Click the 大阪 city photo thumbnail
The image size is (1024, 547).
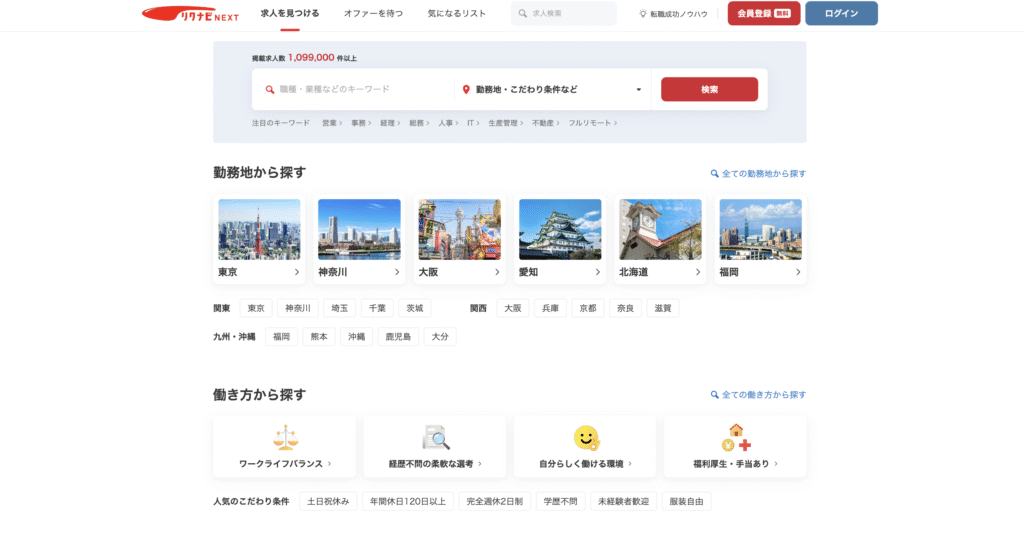click(x=459, y=229)
